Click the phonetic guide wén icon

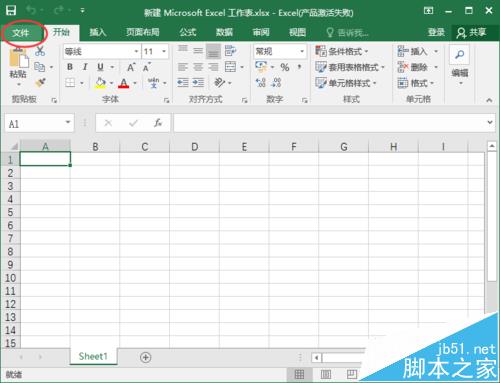click(x=153, y=83)
